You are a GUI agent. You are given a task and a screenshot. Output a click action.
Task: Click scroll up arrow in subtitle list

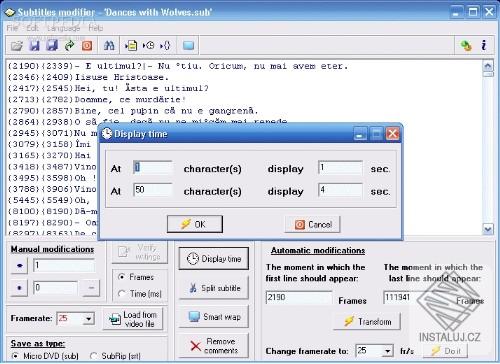point(488,66)
